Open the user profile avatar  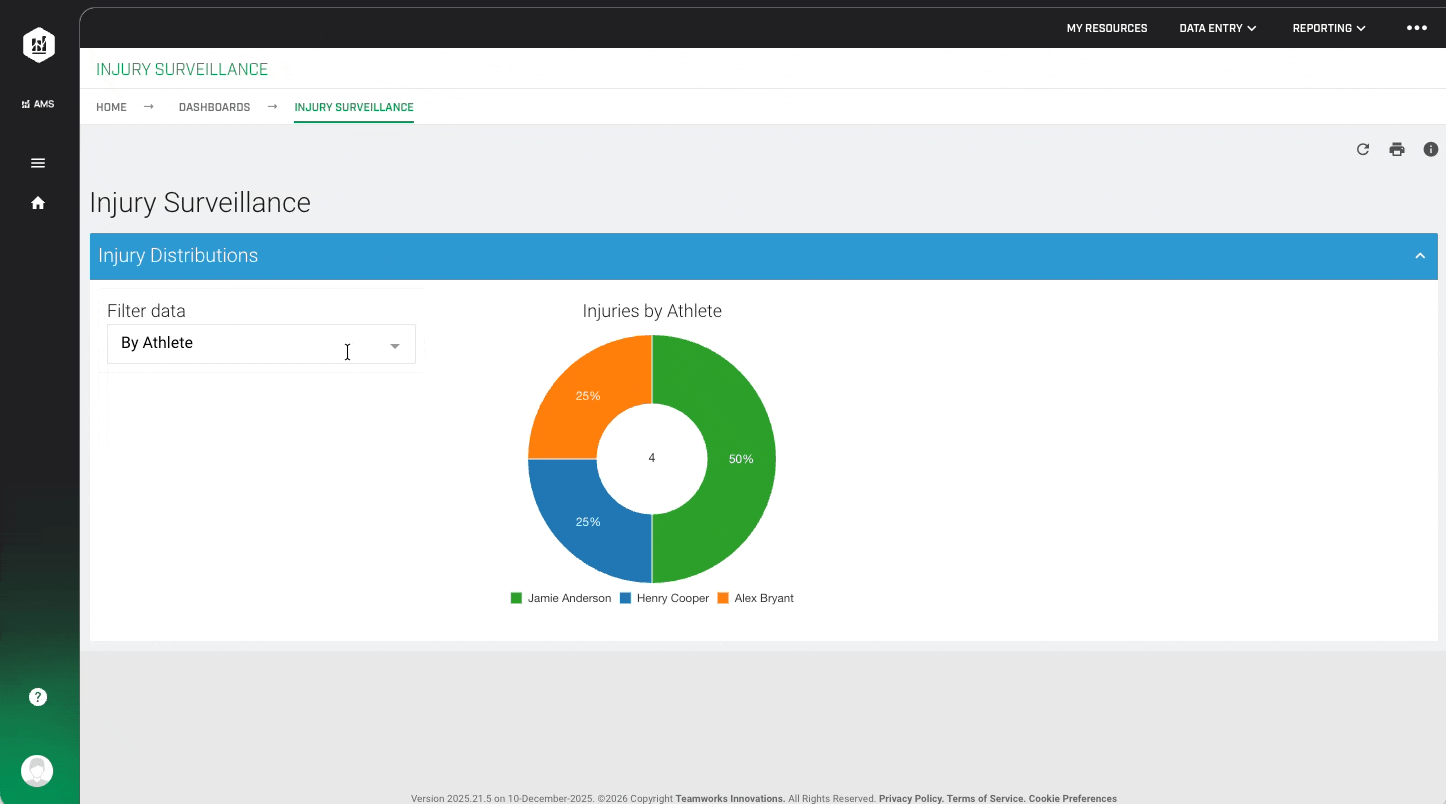tap(37, 771)
